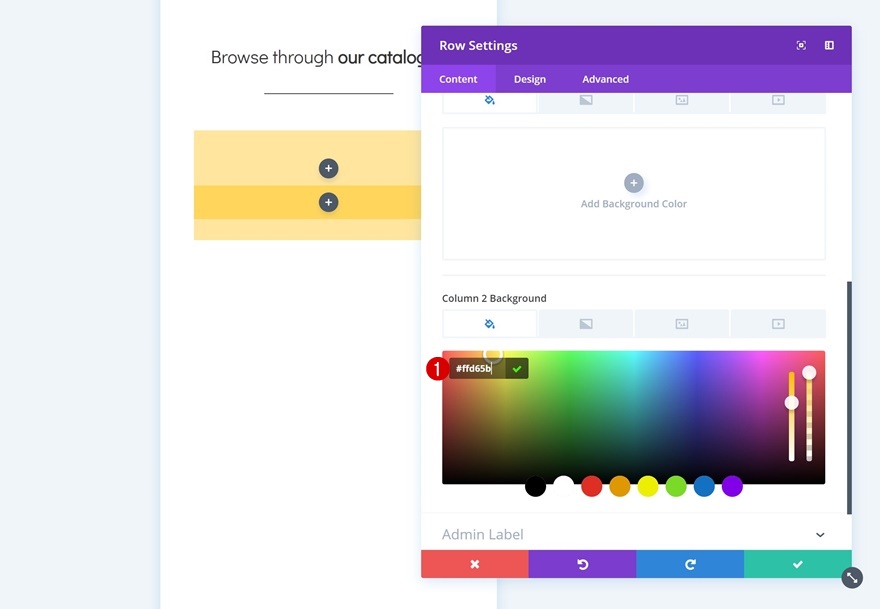This screenshot has height=609, width=880.
Task: Save changes with the green check button
Action: [x=798, y=564]
